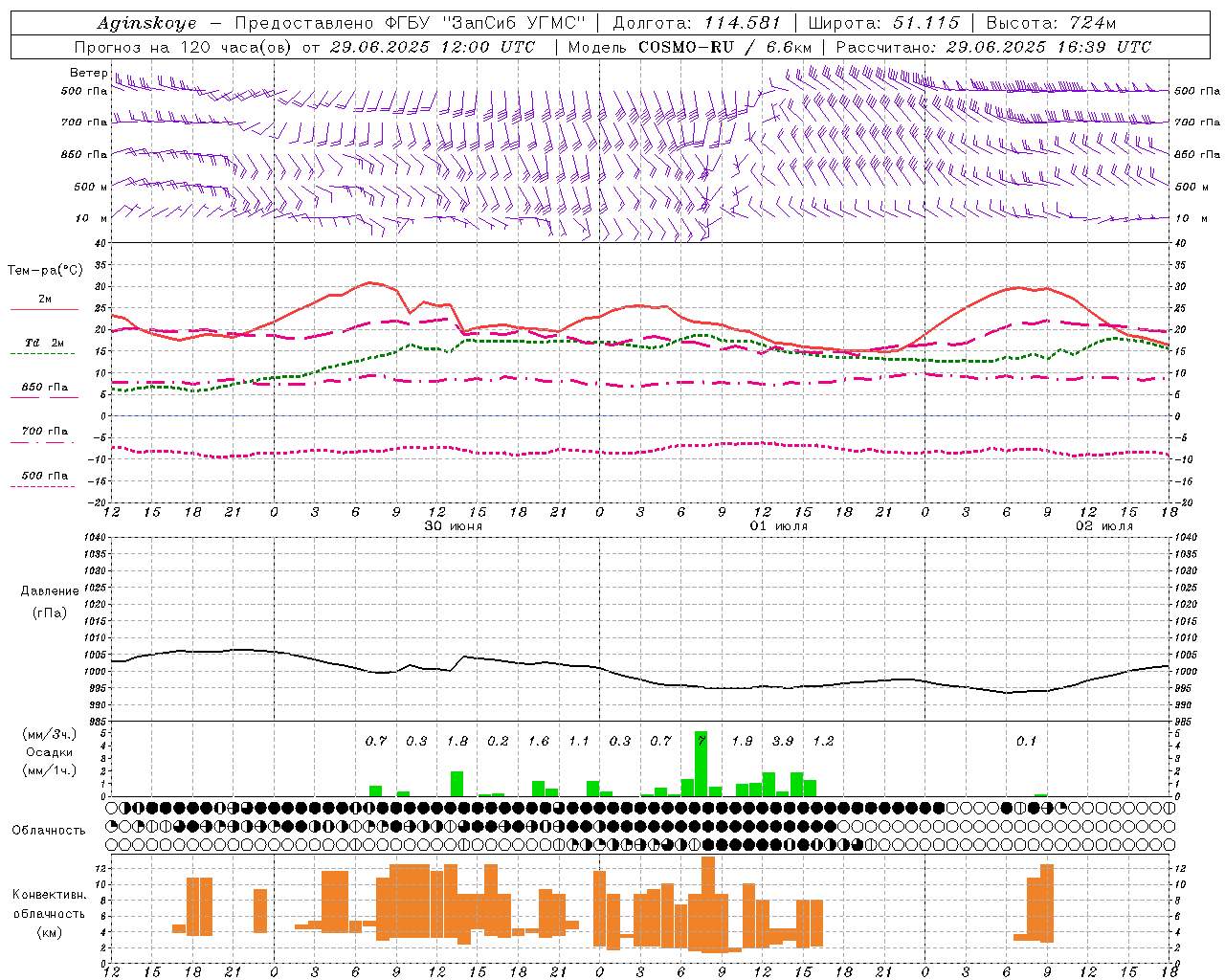Click the precipitation value "0.2"
This screenshot has height=980, width=1225.
(x=498, y=741)
